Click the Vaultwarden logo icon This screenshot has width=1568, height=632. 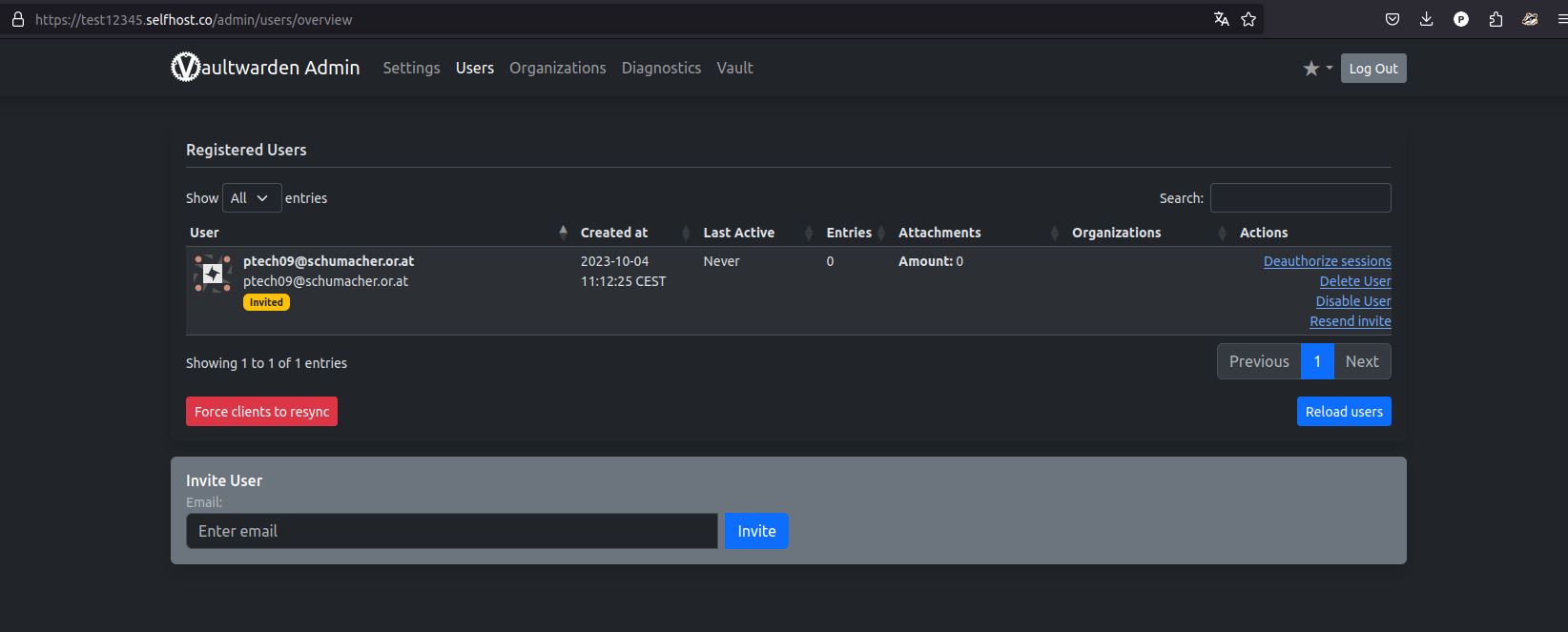point(185,68)
